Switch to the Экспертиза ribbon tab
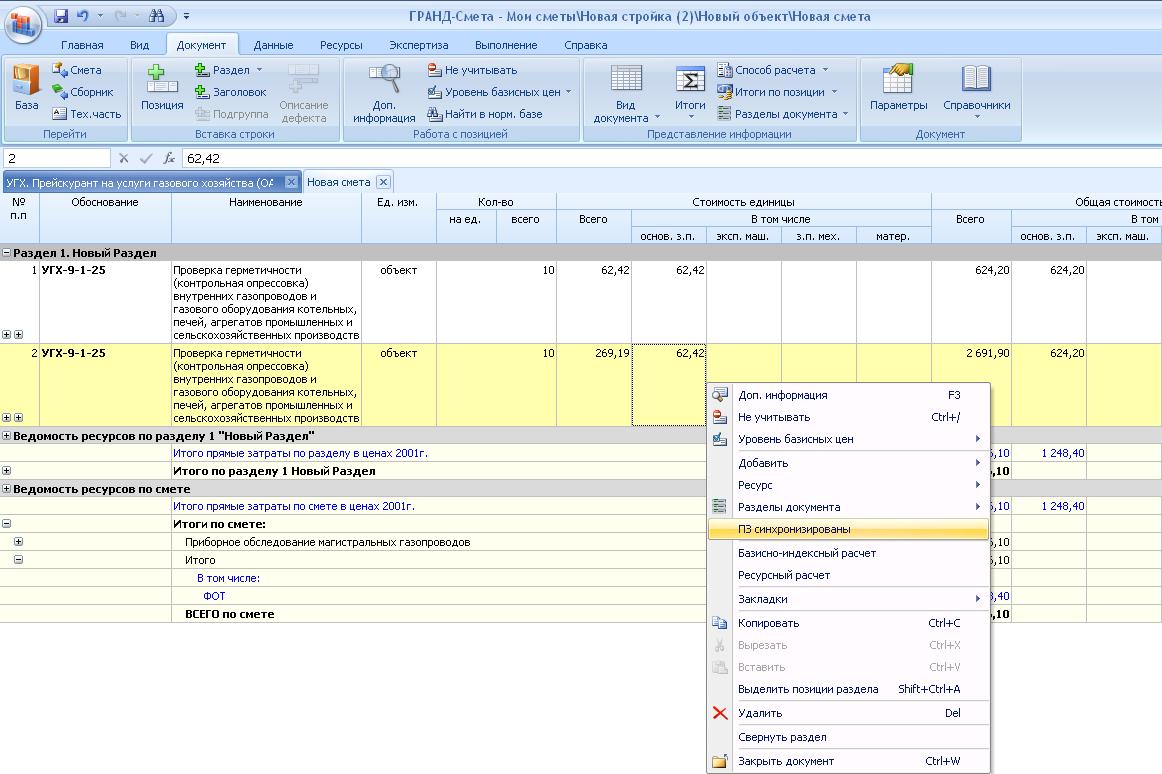The height and width of the screenshot is (774, 1162). [418, 45]
